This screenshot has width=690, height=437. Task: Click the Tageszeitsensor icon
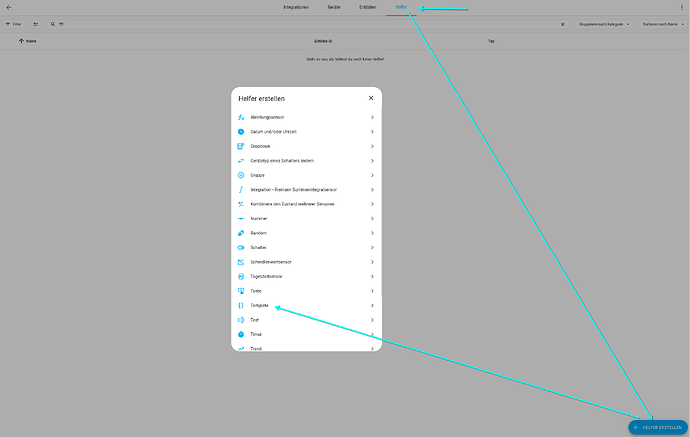(241, 276)
